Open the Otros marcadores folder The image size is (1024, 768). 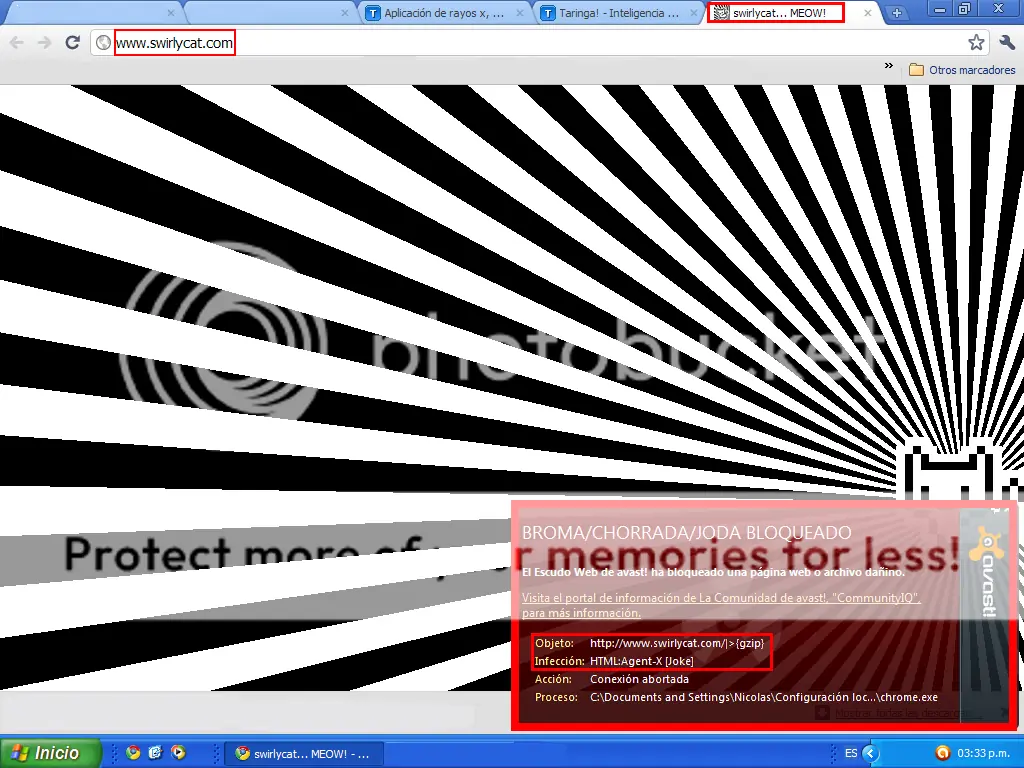[x=963, y=70]
